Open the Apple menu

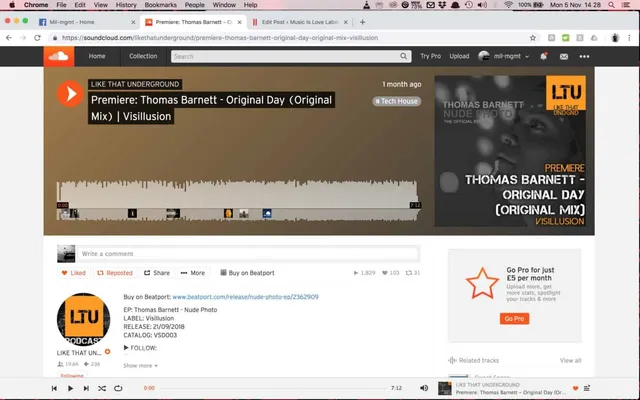pyautogui.click(x=12, y=5)
